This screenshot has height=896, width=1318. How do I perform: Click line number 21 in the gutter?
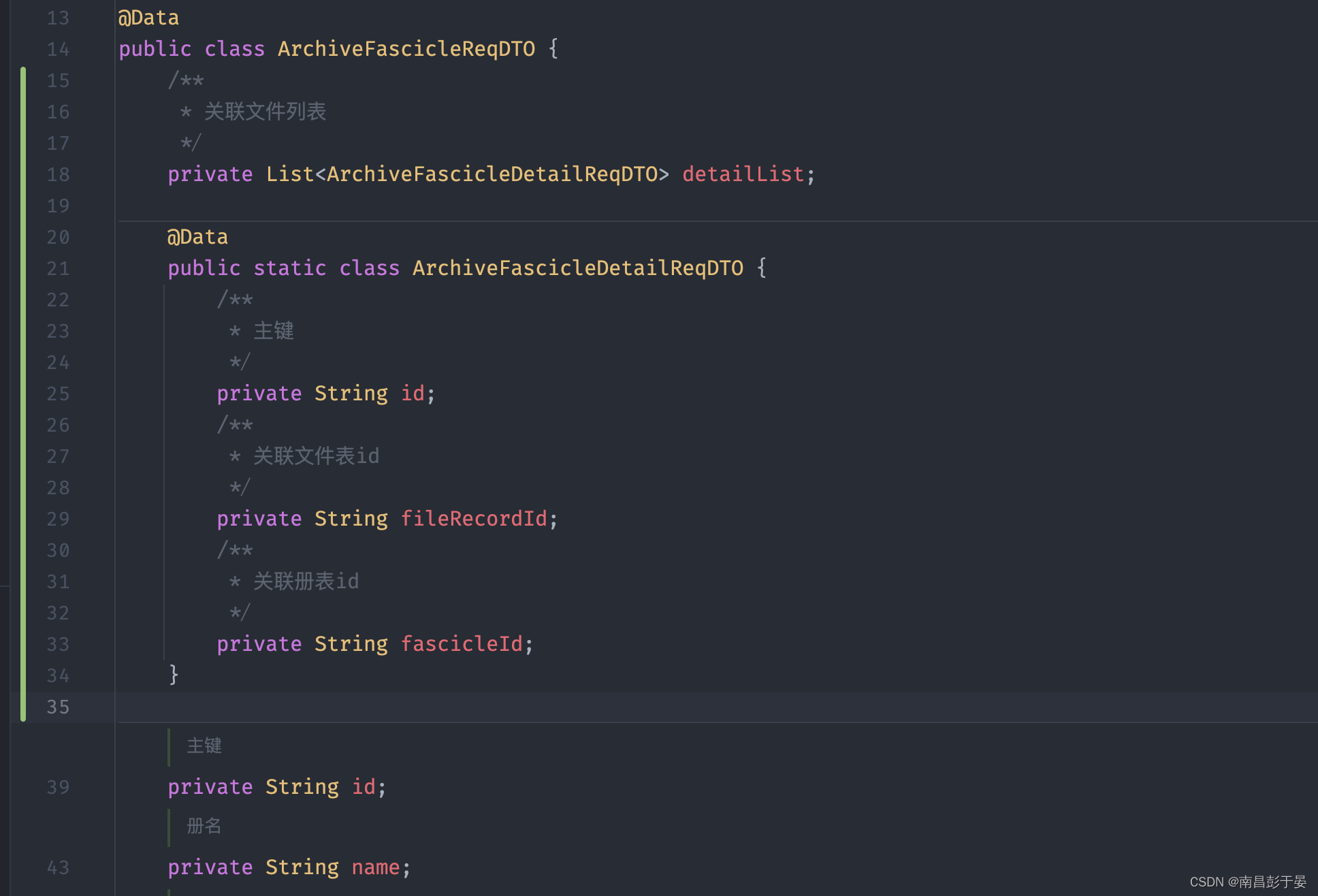[x=58, y=269]
